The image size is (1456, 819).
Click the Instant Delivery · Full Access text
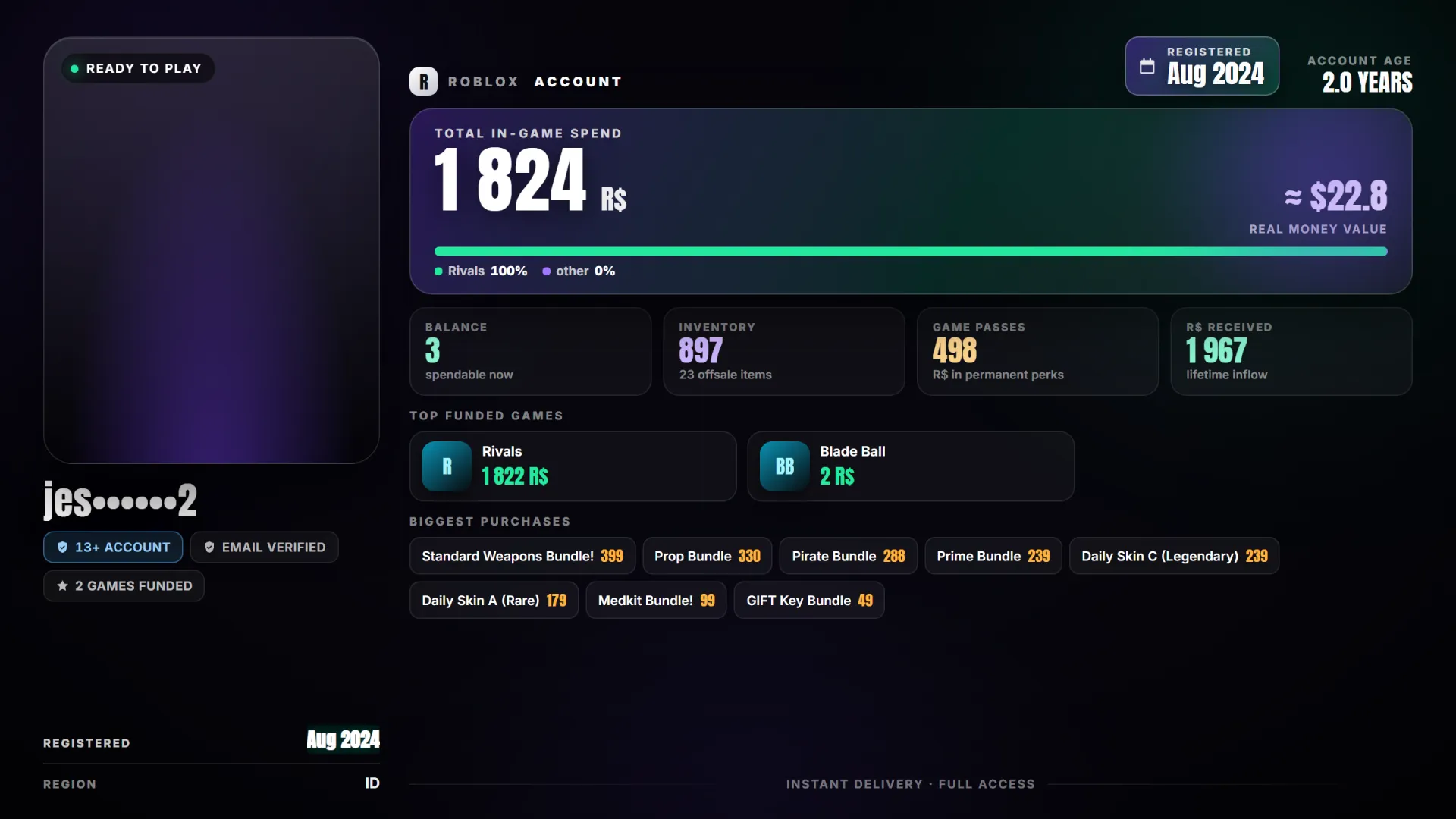click(x=911, y=784)
